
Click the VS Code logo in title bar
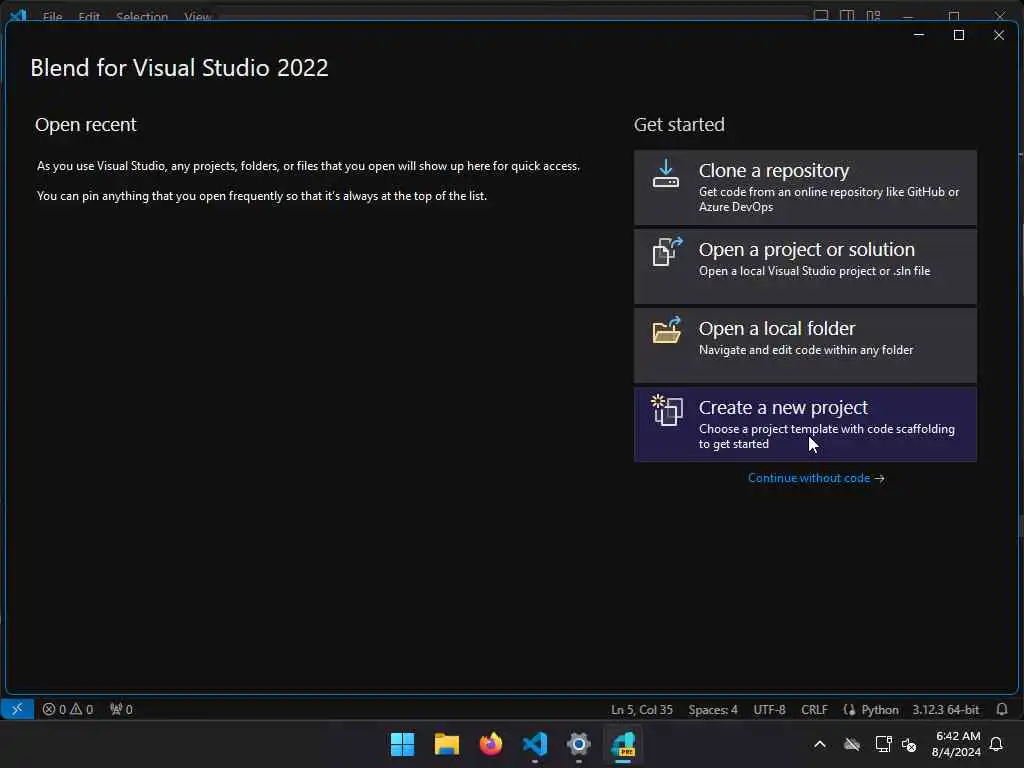coord(18,15)
